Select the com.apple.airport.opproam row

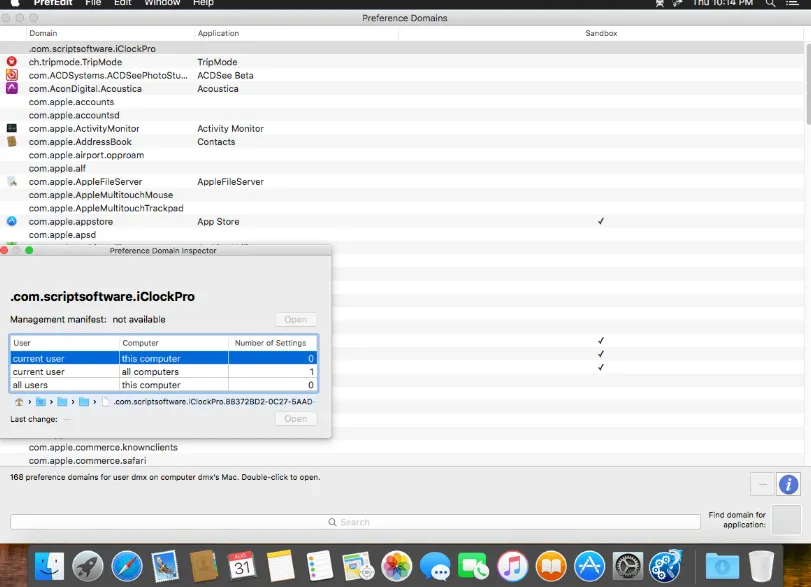click(402, 155)
